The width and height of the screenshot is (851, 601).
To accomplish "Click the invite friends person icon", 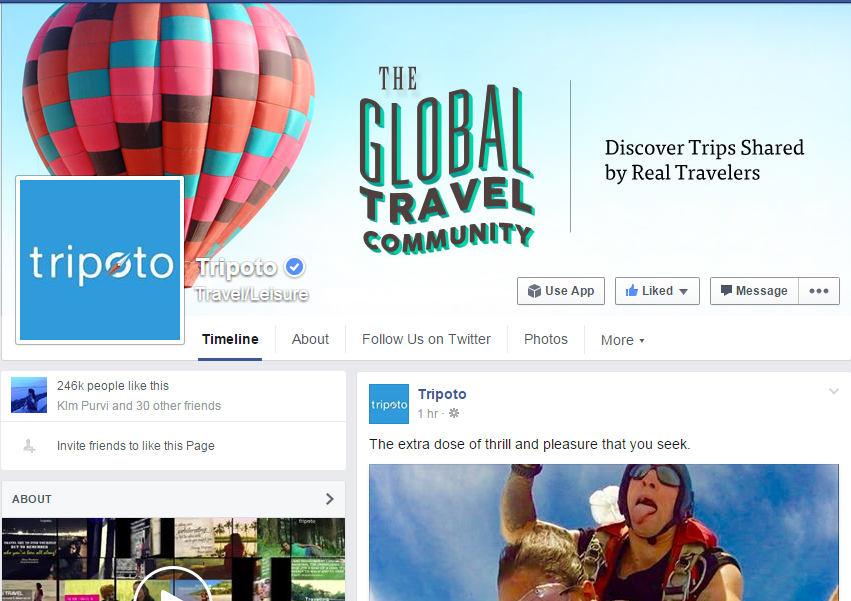I will pos(29,446).
